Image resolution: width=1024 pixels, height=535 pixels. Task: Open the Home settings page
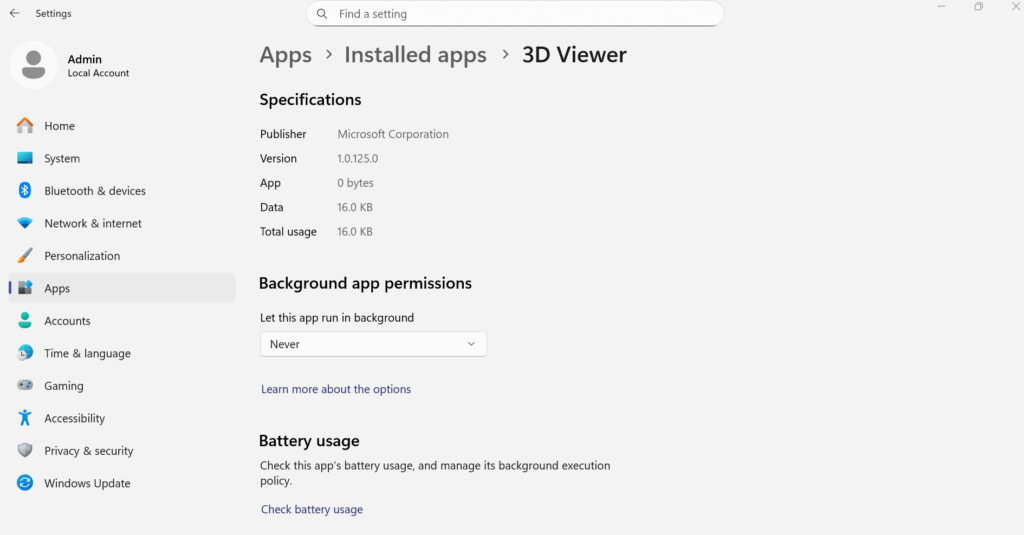[x=122, y=125]
